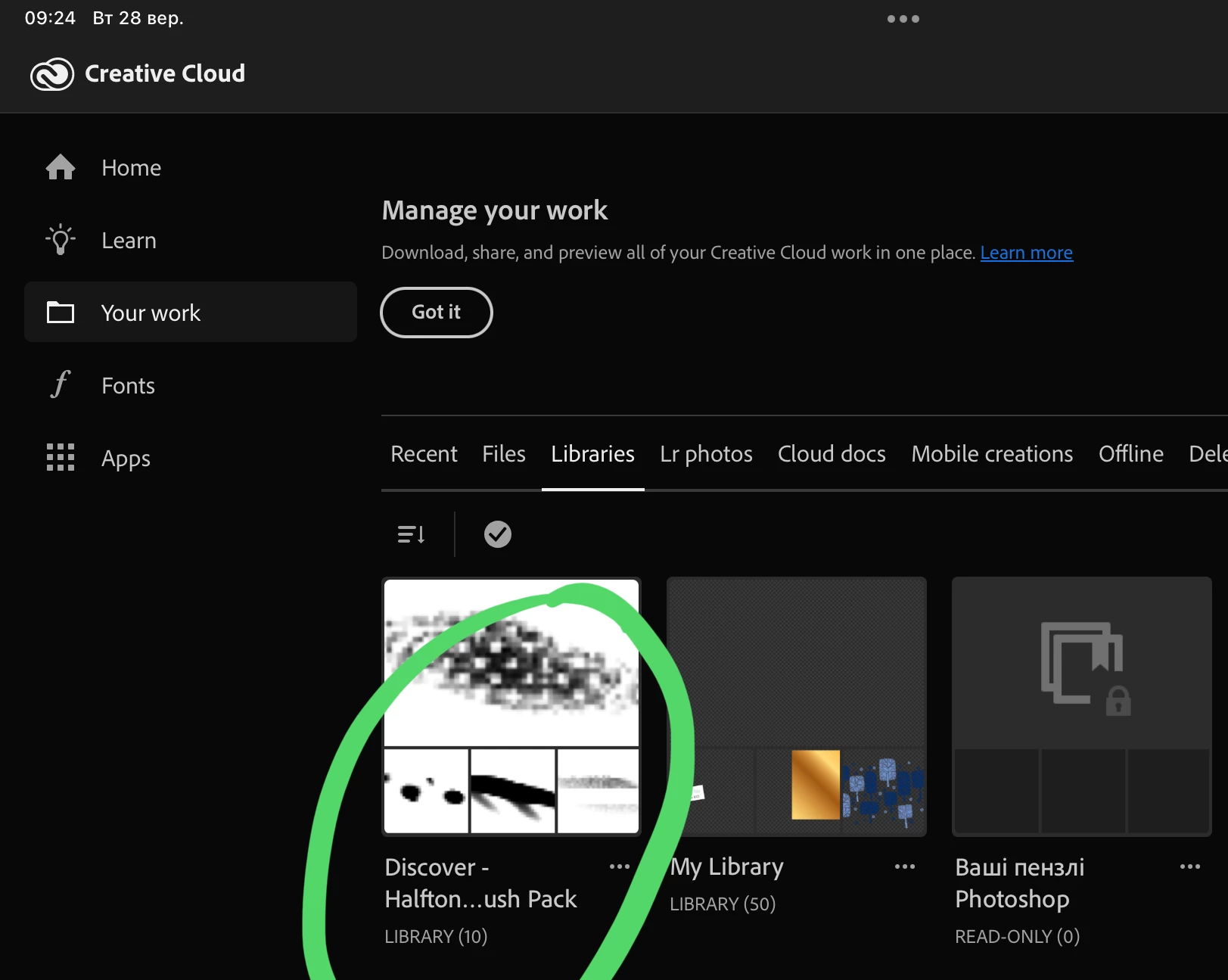The width and height of the screenshot is (1228, 980).
Task: Open more options for My Library
Action: coord(905,866)
